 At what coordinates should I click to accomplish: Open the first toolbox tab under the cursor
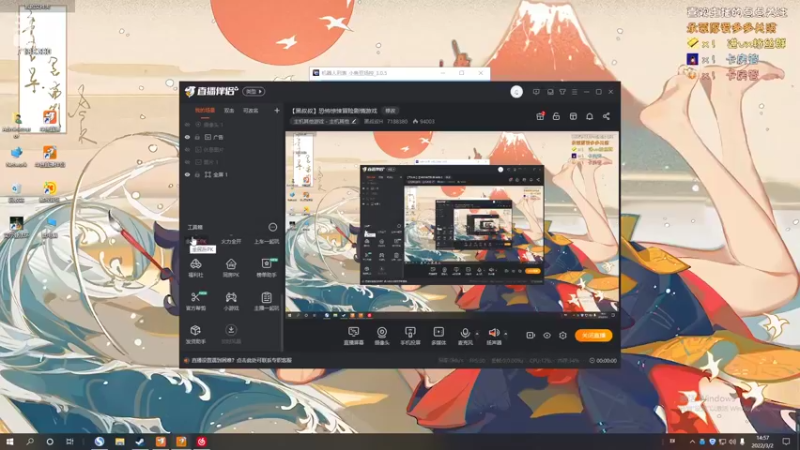click(197, 241)
